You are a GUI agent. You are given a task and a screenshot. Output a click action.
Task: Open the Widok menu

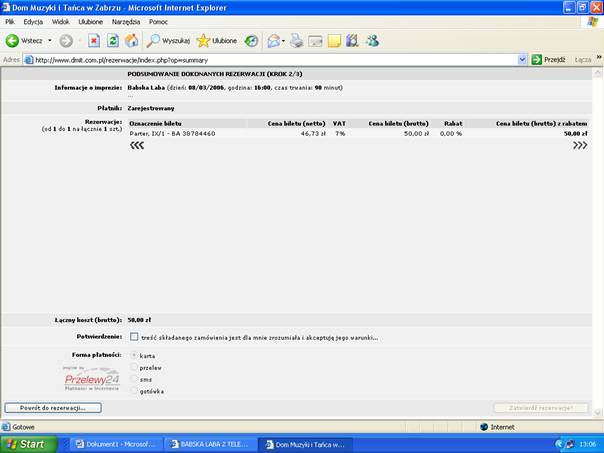pos(60,21)
